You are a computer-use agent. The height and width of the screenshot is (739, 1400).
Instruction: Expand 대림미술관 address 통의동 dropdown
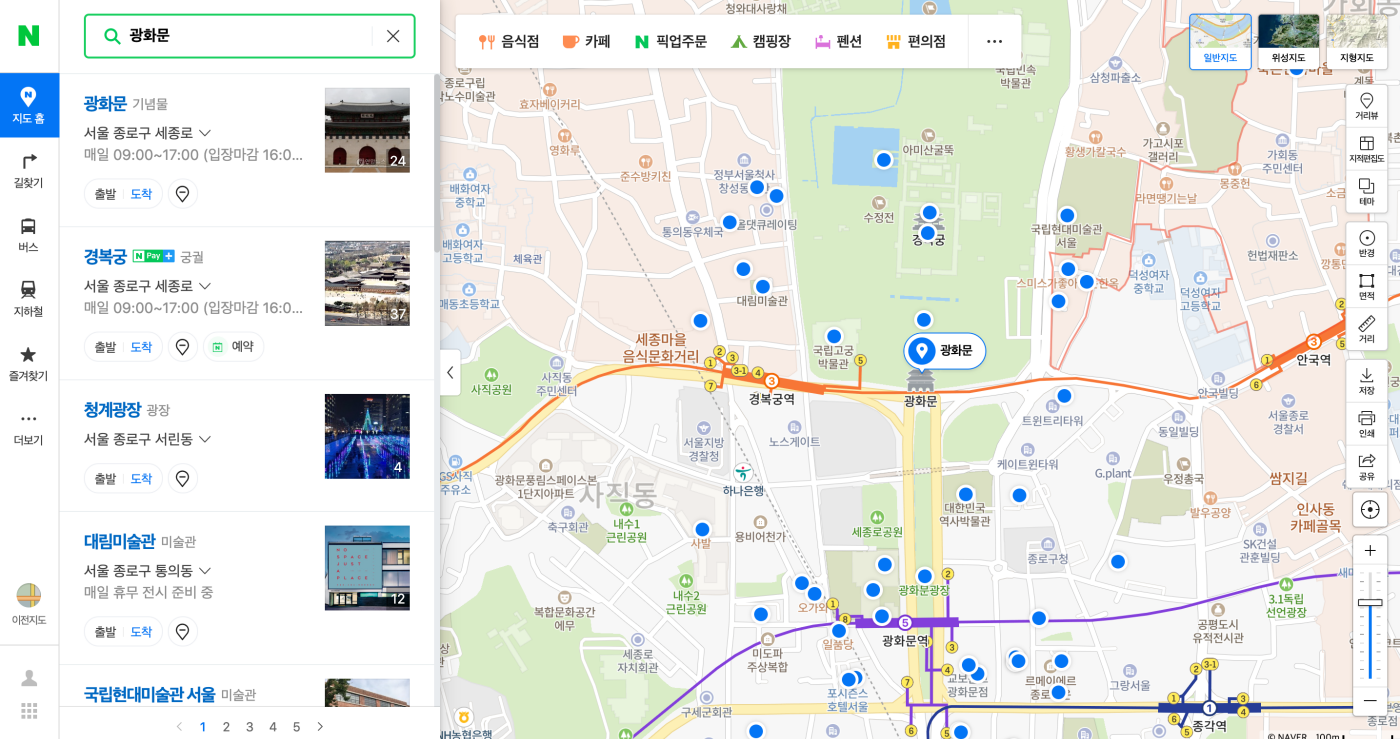coord(205,571)
